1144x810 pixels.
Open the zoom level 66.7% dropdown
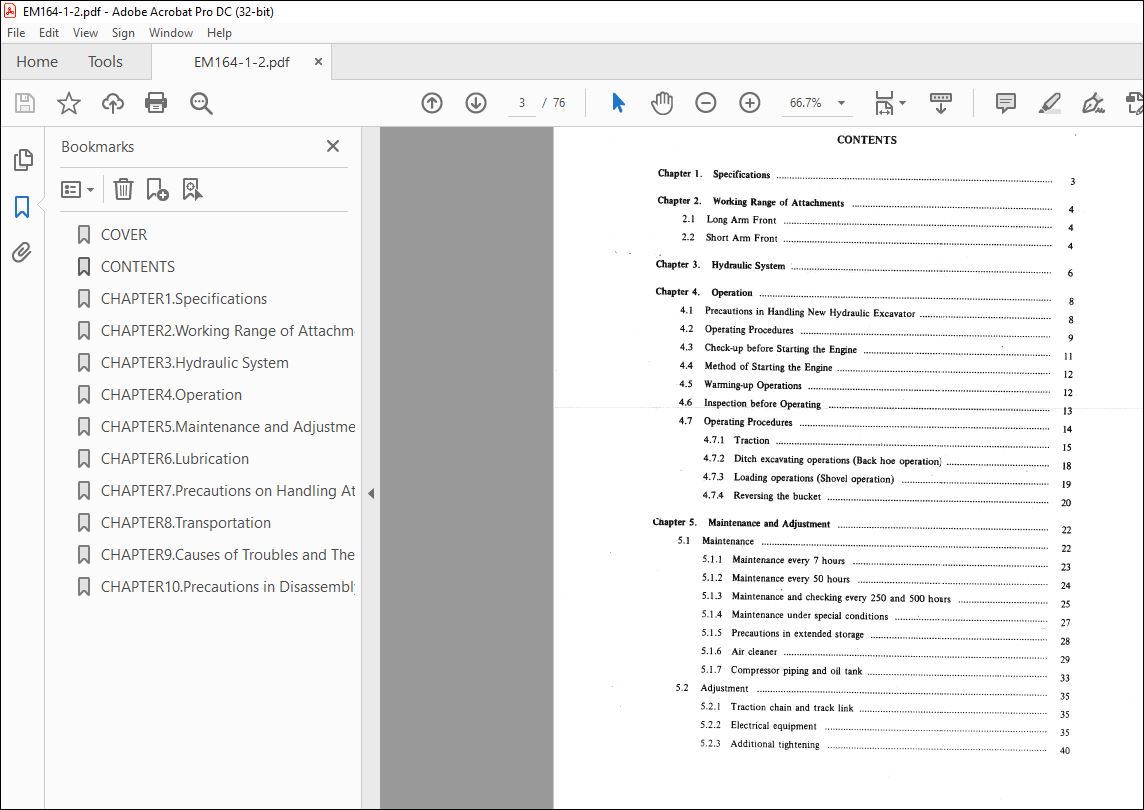(841, 103)
